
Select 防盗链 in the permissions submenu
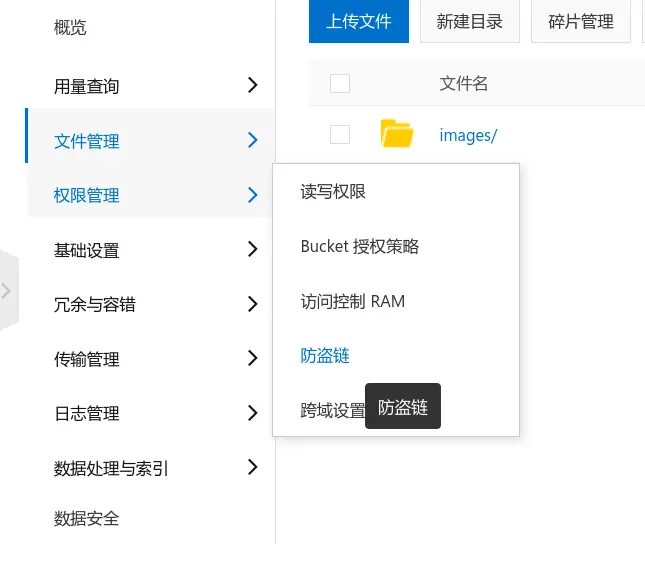tap(325, 356)
